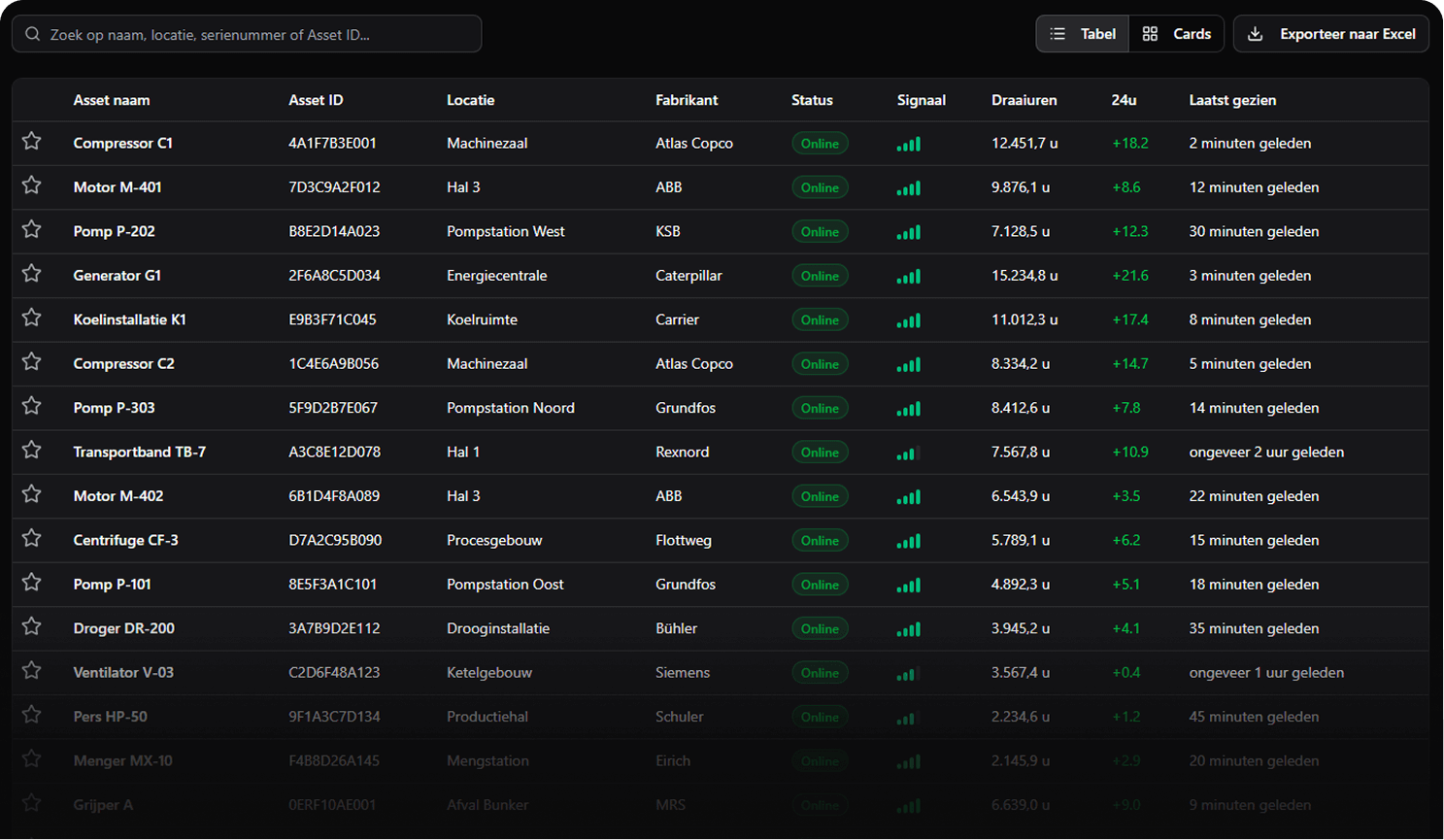This screenshot has height=840, width=1444.
Task: Star the Compressor C1 asset as favorite
Action: [32, 142]
